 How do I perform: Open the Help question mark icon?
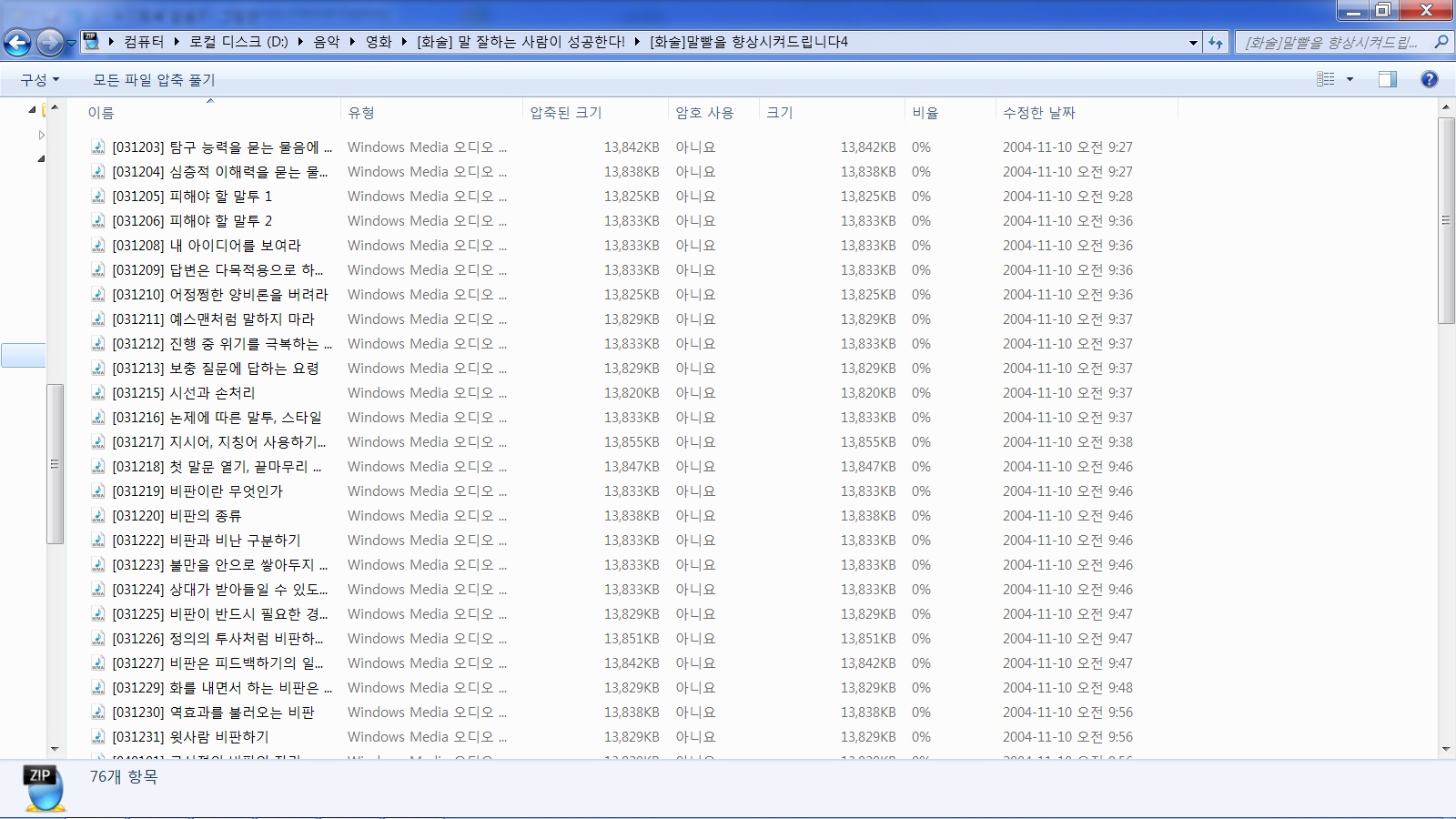pyautogui.click(x=1429, y=79)
